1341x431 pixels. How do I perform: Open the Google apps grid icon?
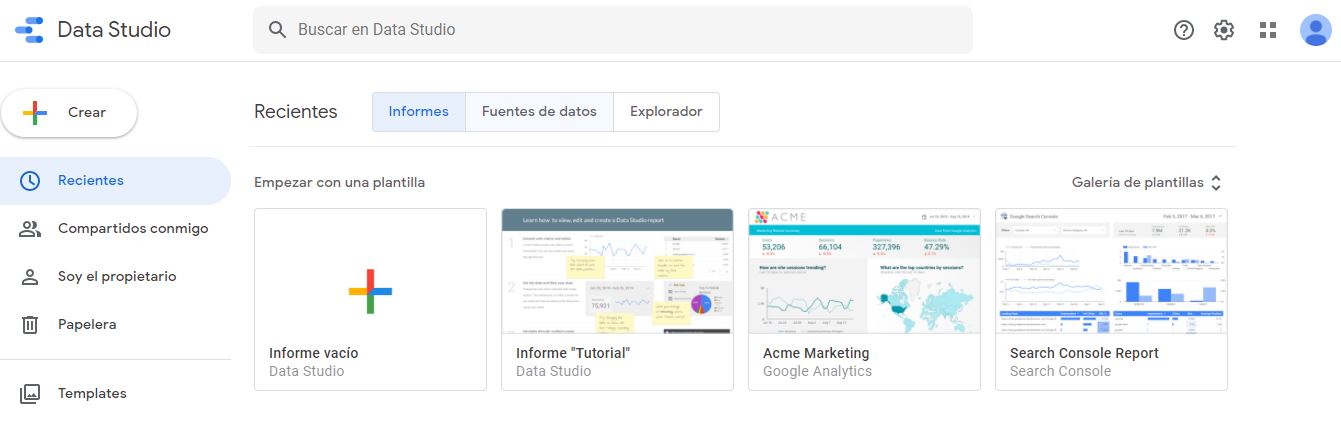[x=1268, y=30]
